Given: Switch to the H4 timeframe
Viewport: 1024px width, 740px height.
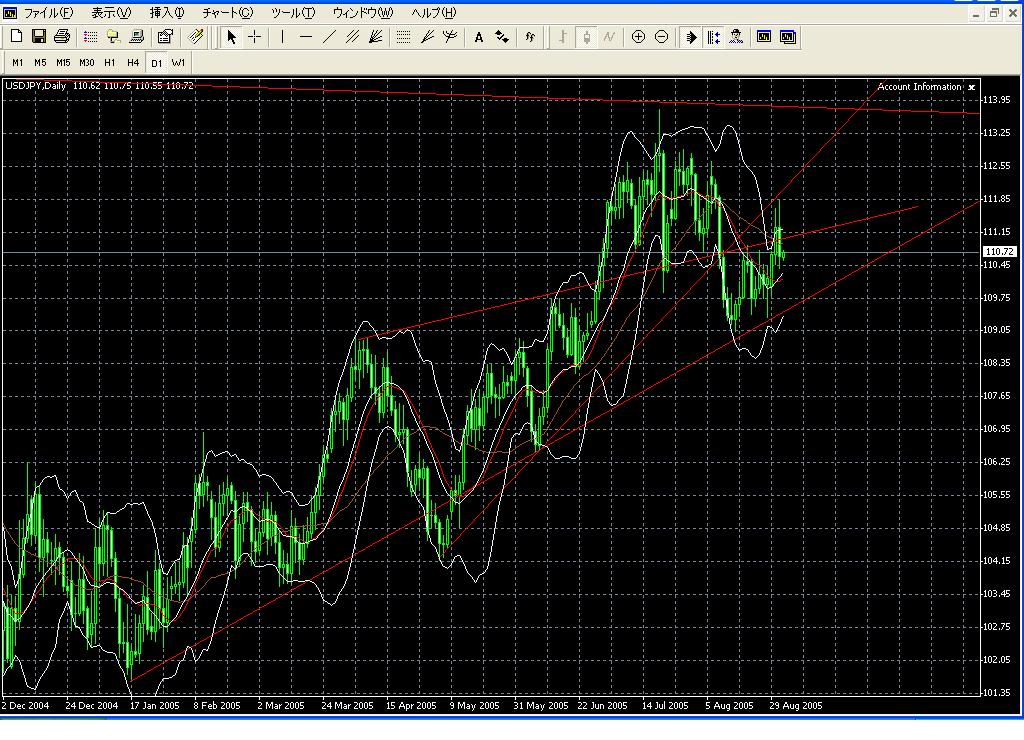Looking at the screenshot, I should (x=133, y=62).
